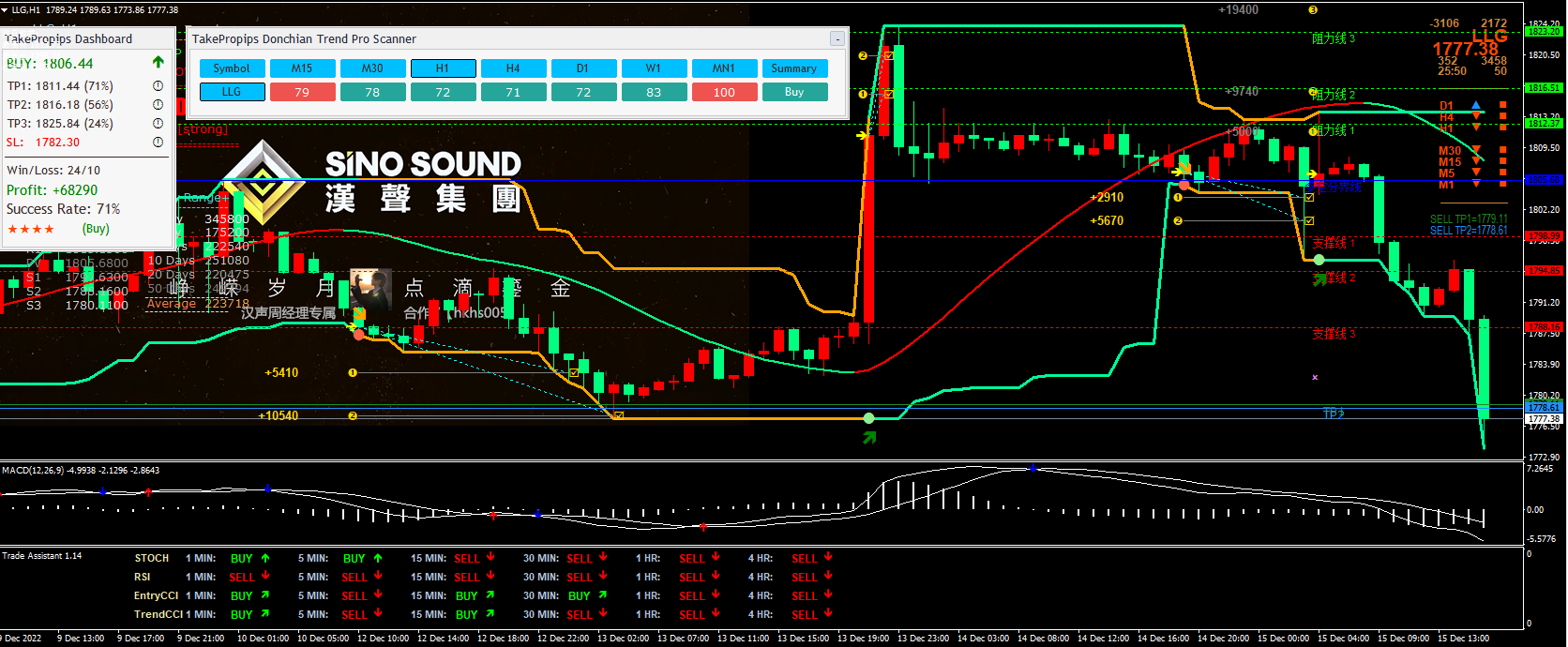
Task: Click the red 100 score under MN1
Action: click(724, 92)
